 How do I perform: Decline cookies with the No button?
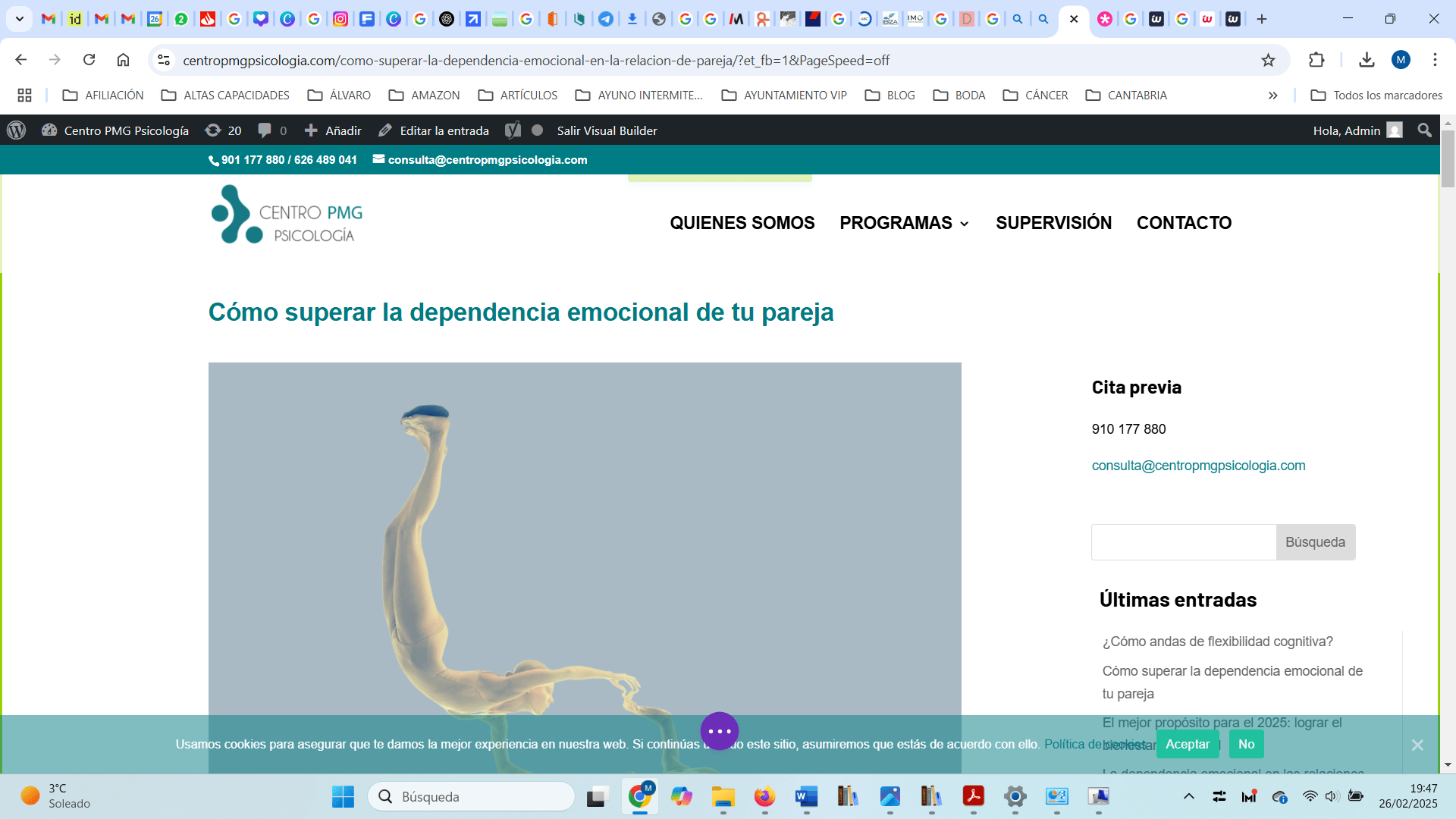(x=1246, y=745)
